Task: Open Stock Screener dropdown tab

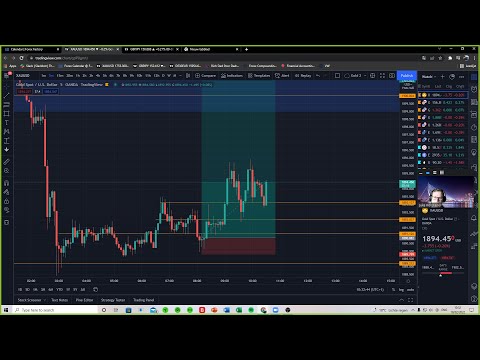Action: (31, 300)
